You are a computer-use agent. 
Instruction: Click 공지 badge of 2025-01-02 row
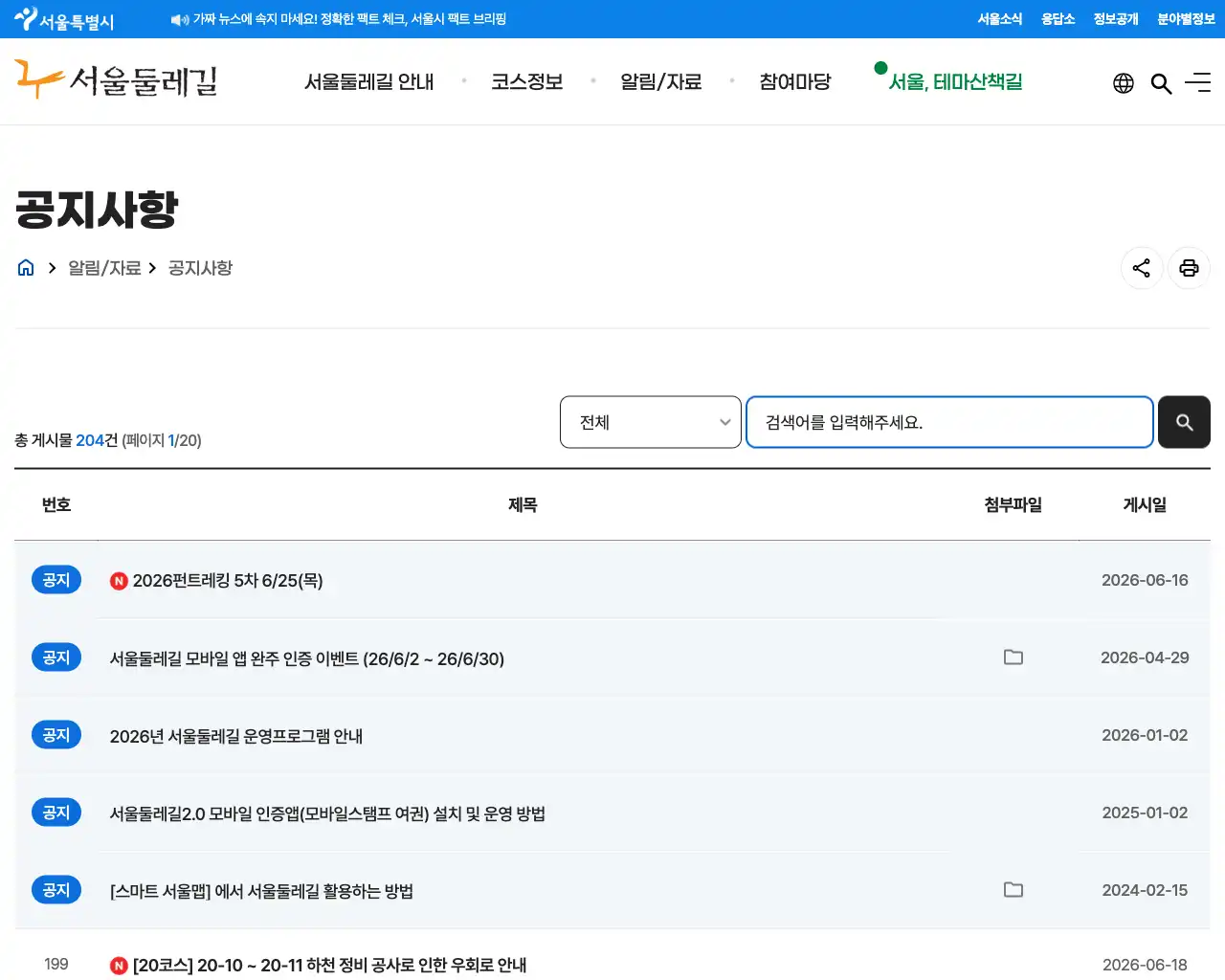(x=56, y=813)
